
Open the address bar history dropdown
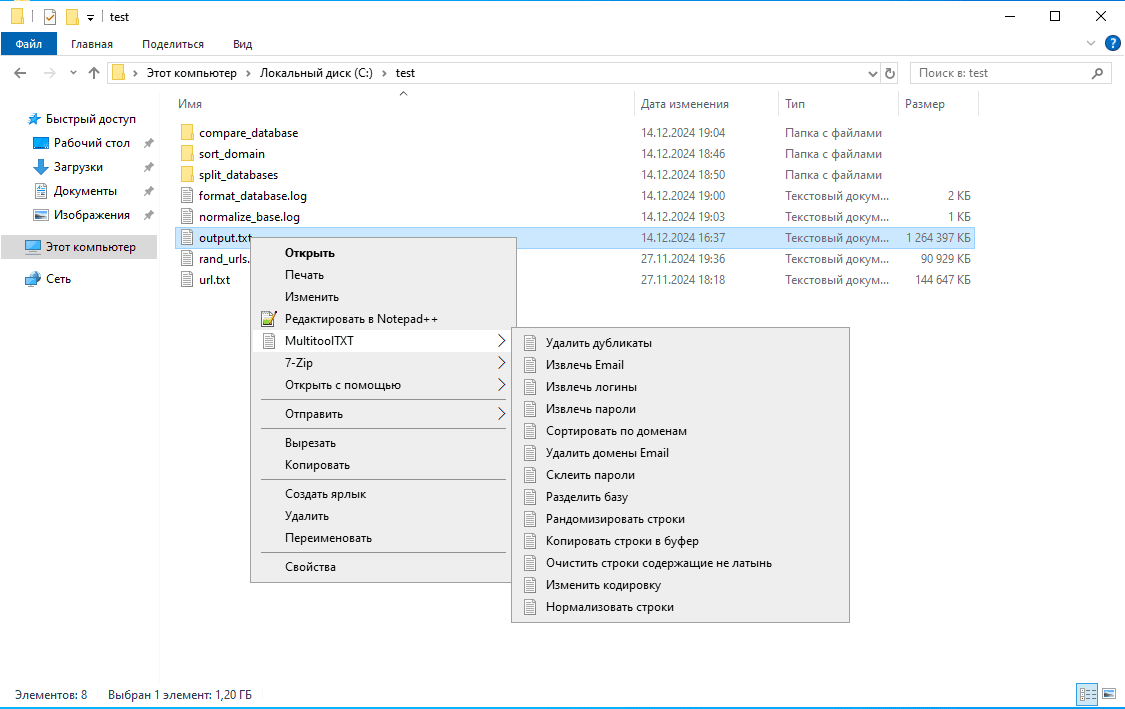tap(873, 73)
